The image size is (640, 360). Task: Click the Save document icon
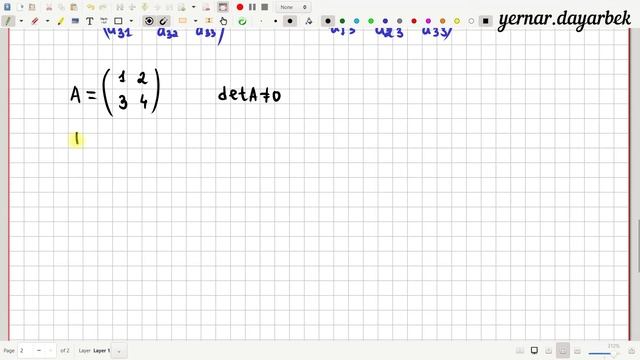tap(7, 7)
